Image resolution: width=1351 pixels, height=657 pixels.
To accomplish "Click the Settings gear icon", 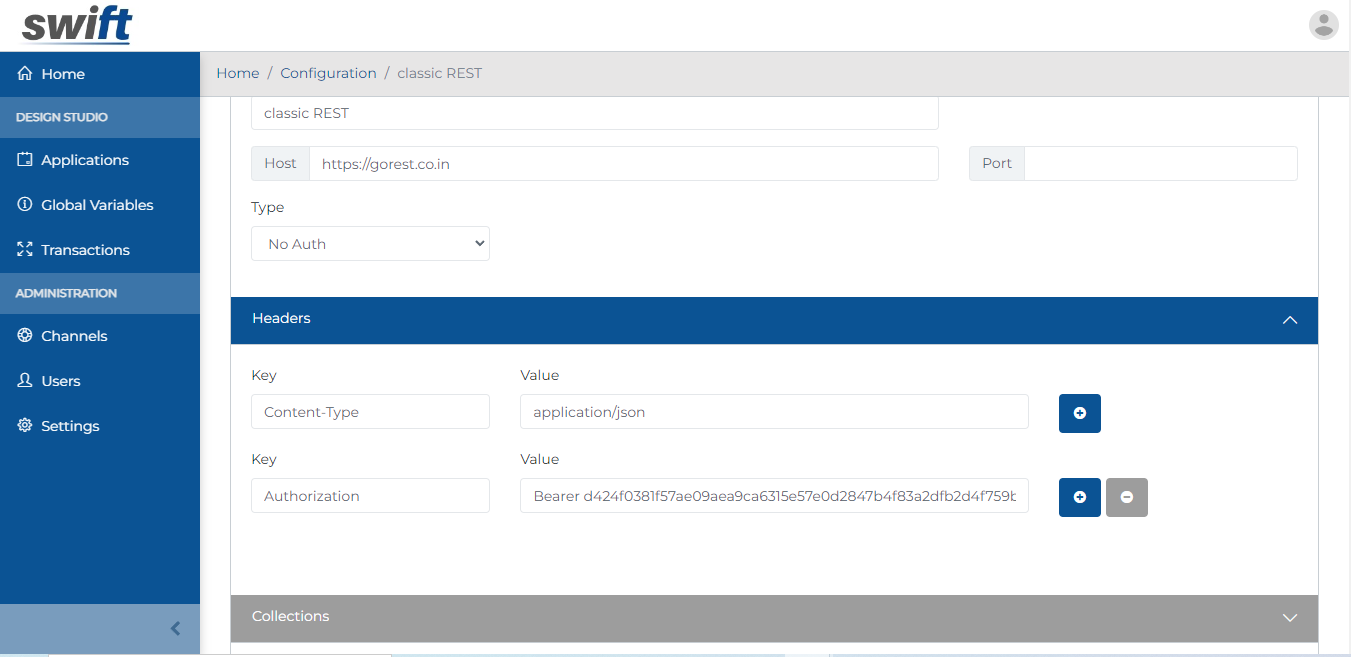I will pyautogui.click(x=26, y=426).
